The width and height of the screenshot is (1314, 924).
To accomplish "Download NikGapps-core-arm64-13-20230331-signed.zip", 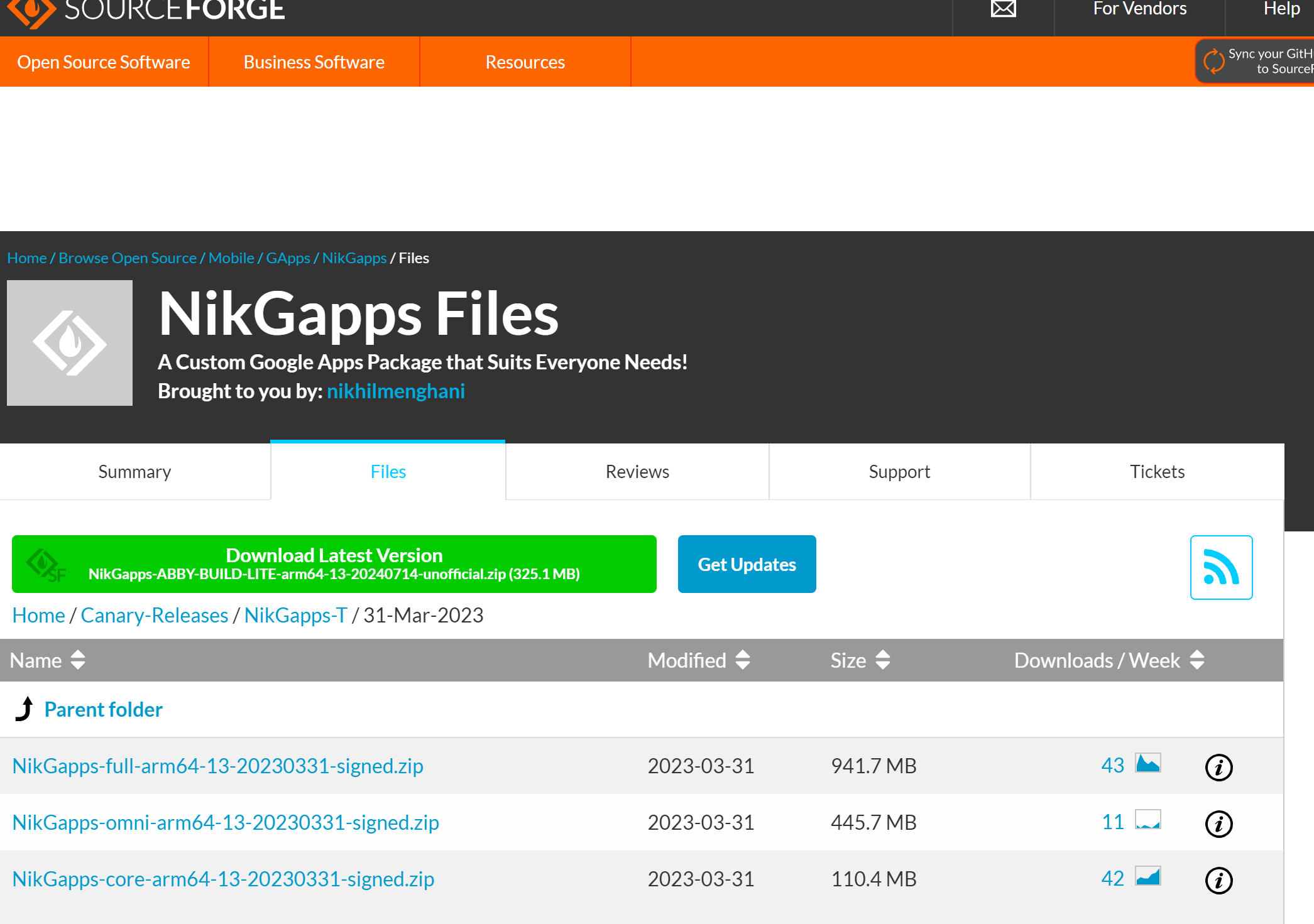I will point(223,879).
